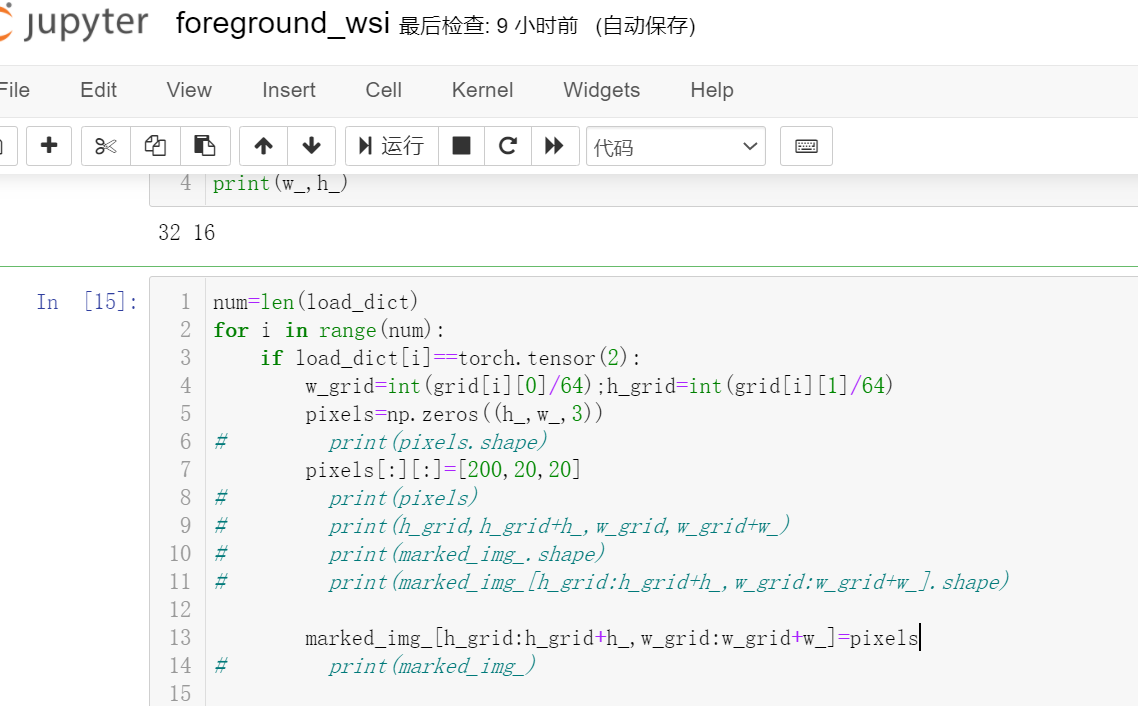Image resolution: width=1138 pixels, height=706 pixels.
Task: Move the selected cell down
Action: click(311, 145)
